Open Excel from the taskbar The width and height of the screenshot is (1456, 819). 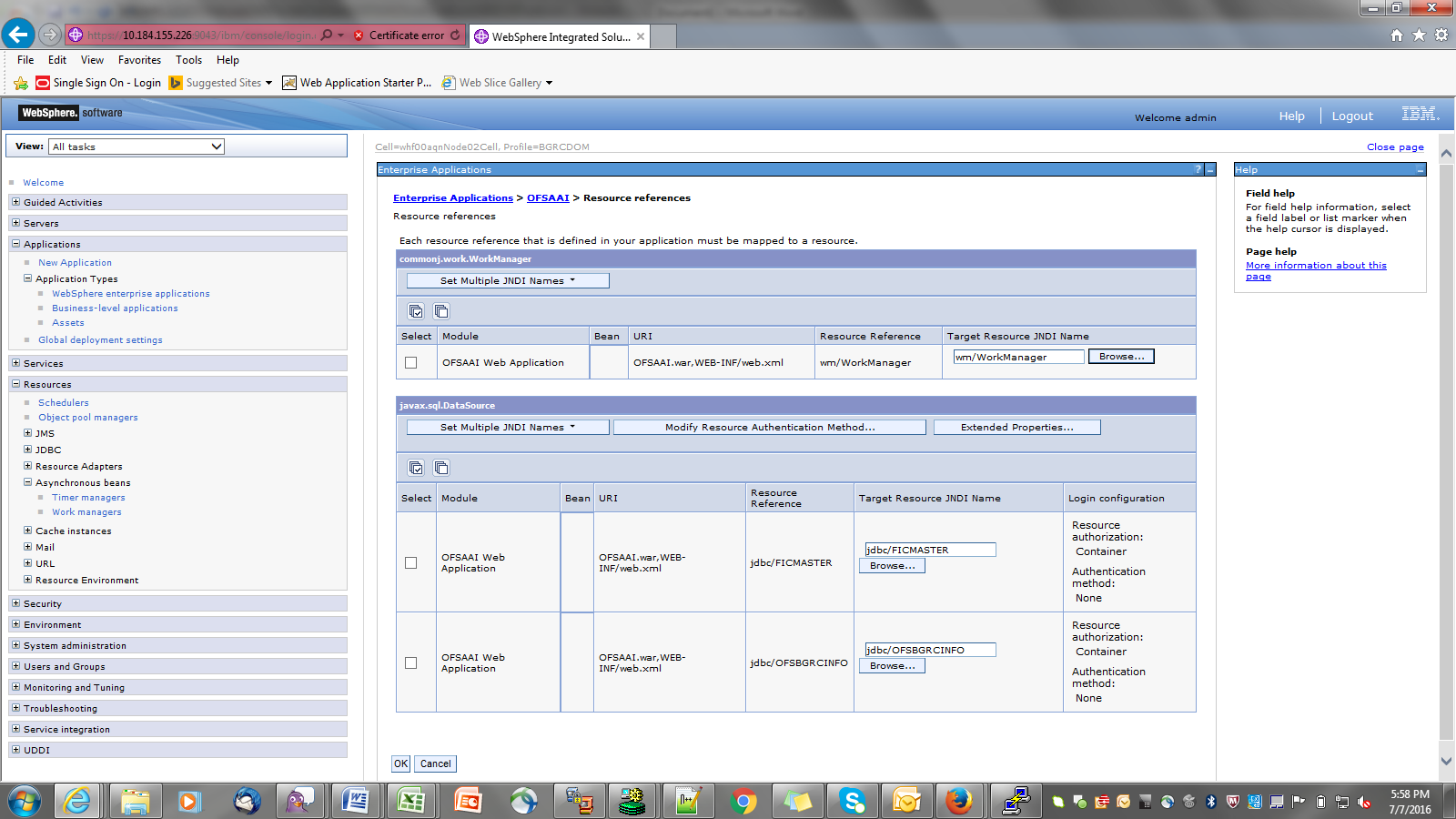click(411, 801)
